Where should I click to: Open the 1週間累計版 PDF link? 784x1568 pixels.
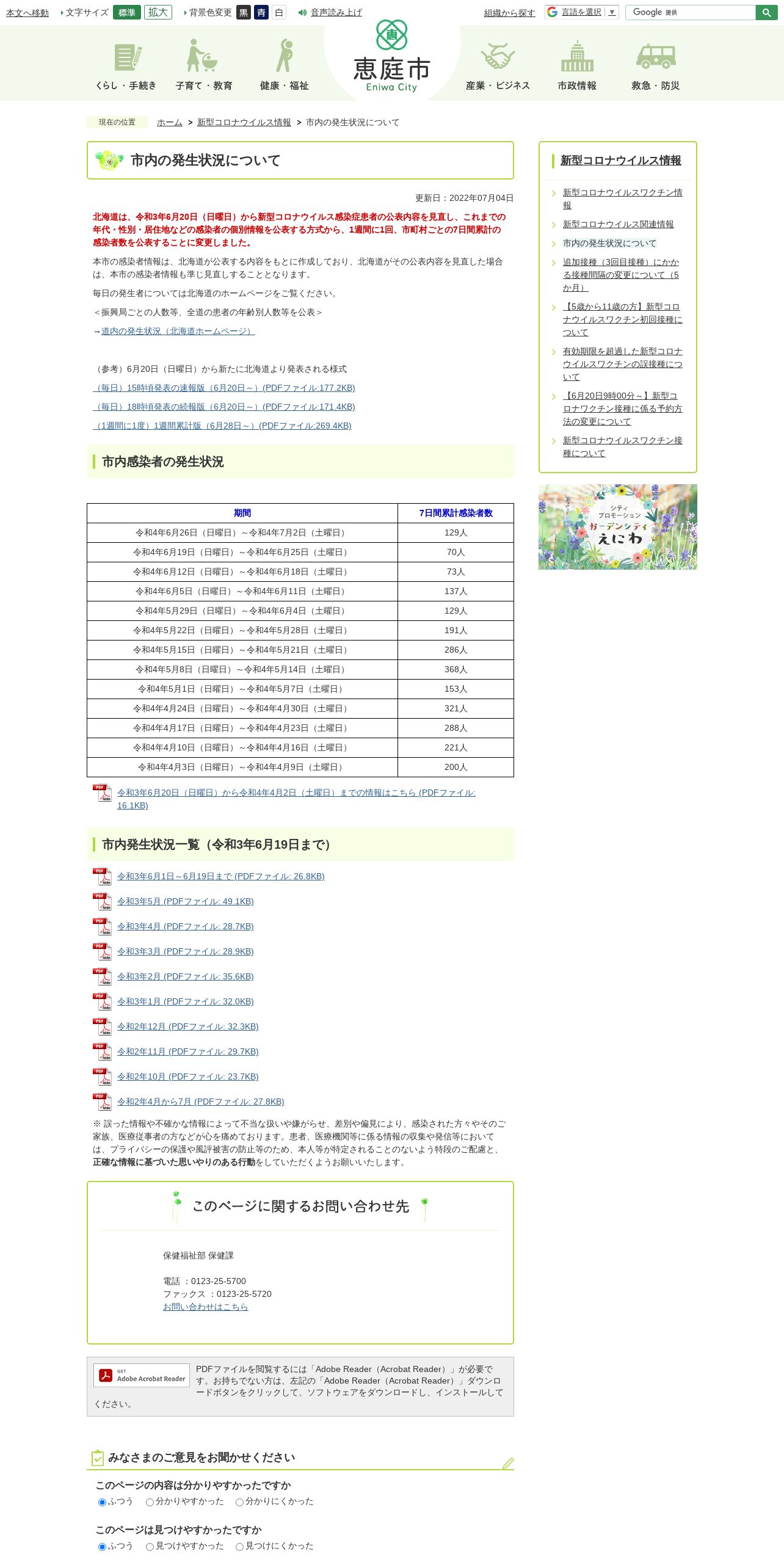(x=222, y=426)
